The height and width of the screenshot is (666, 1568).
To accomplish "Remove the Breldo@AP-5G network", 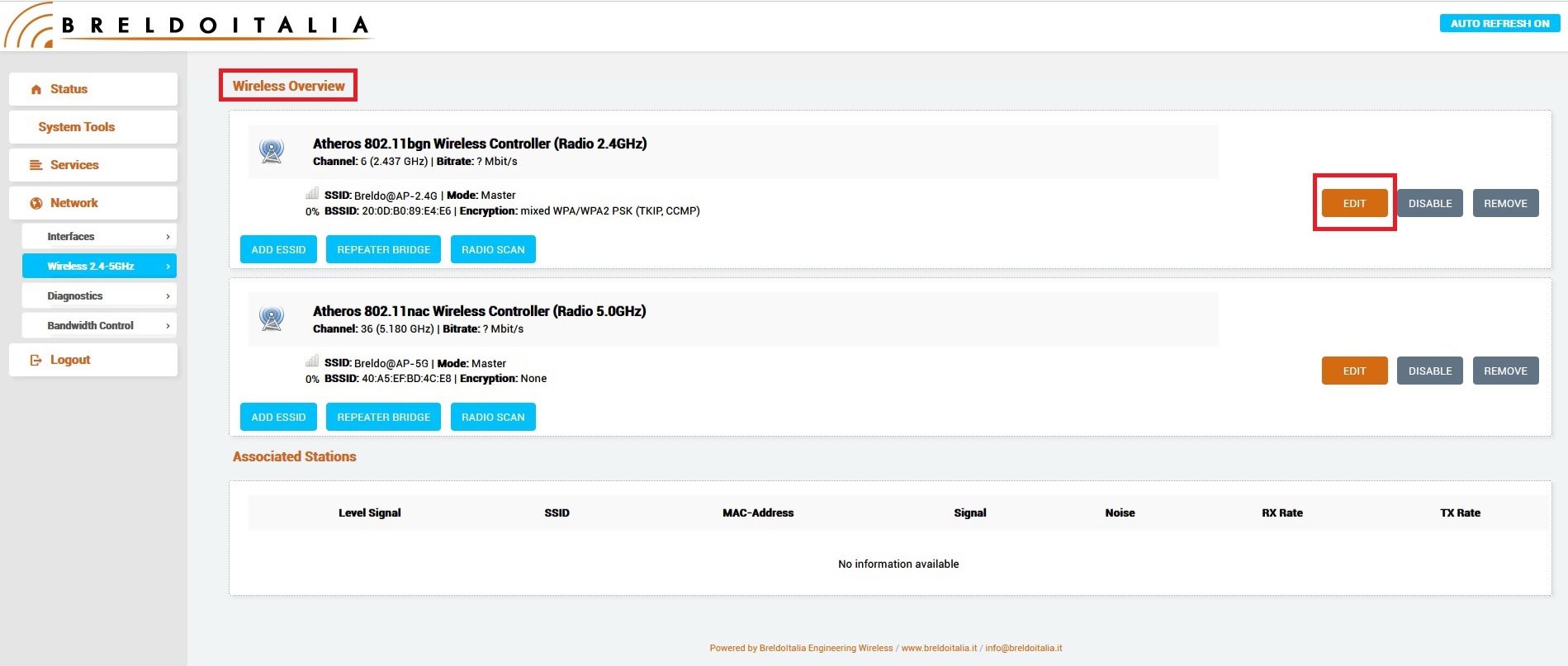I will click(1505, 371).
